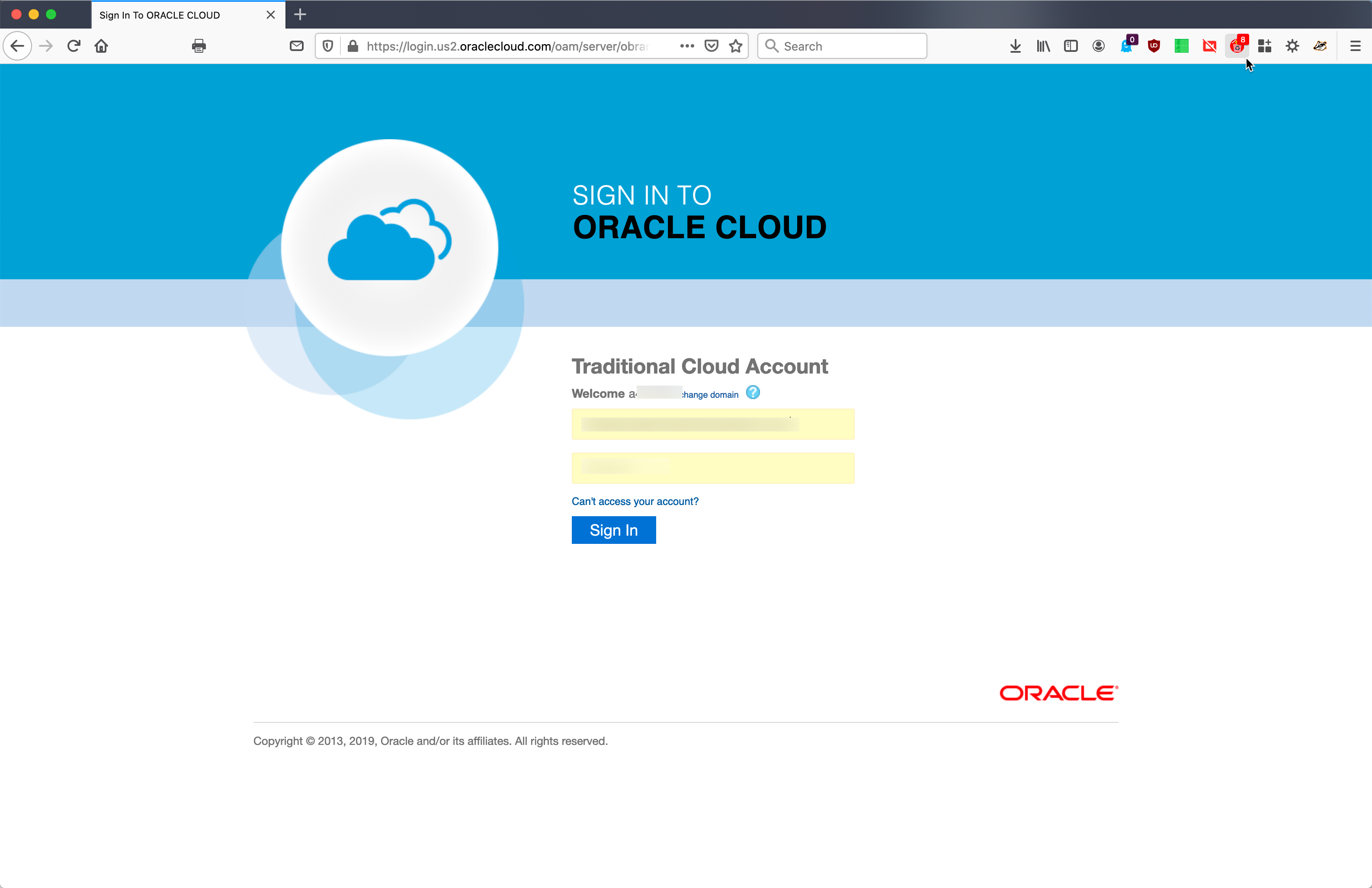Show site security padlock info
1372x888 pixels.
point(353,46)
